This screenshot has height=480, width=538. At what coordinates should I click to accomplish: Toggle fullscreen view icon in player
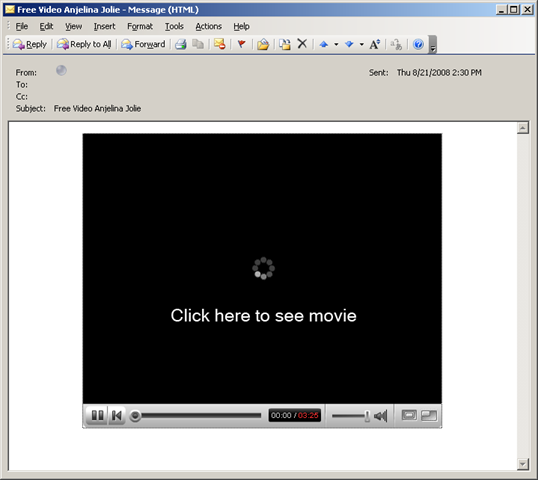409,415
